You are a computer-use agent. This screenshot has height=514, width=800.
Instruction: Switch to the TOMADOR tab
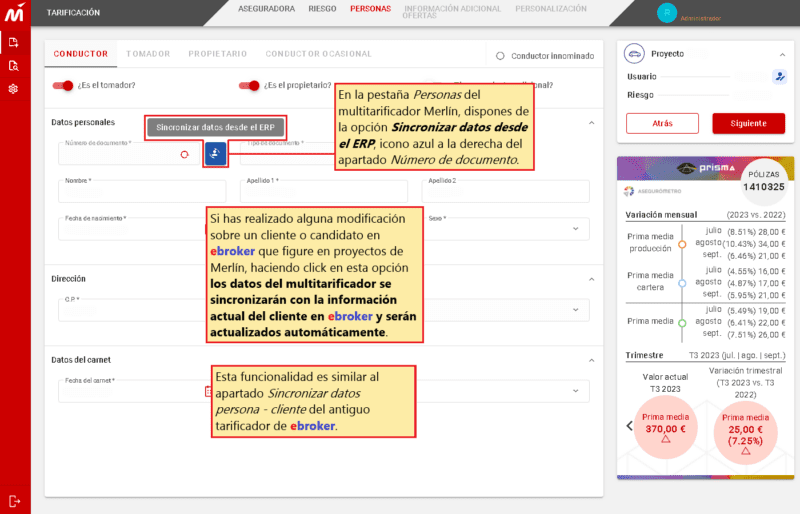click(148, 54)
